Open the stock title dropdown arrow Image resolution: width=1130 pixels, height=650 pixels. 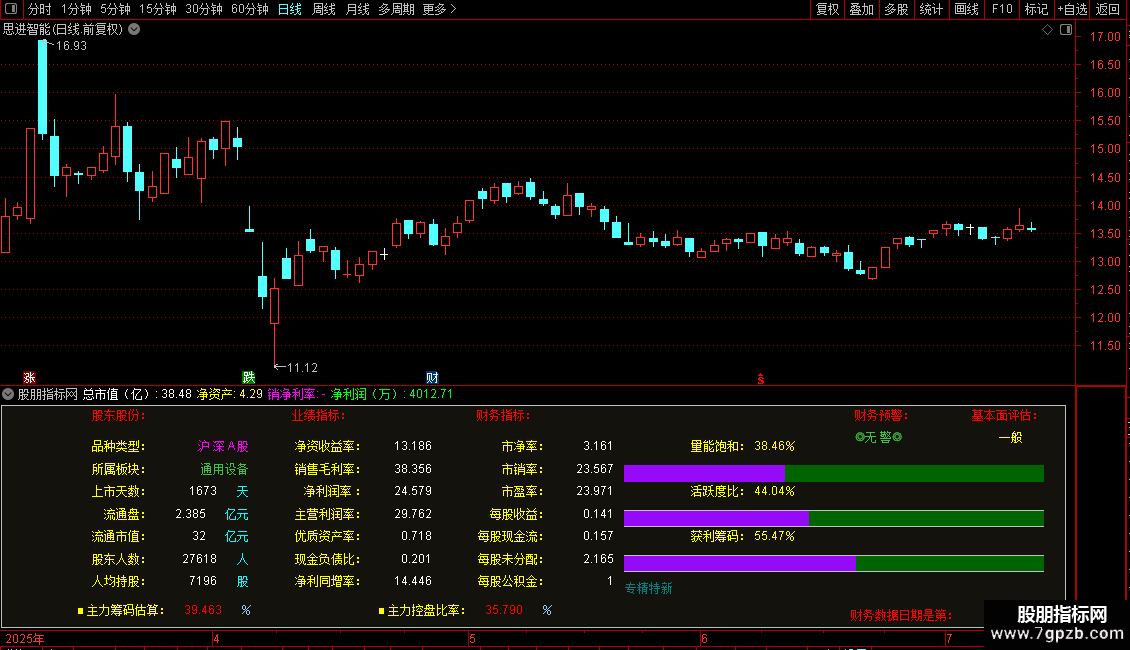pyautogui.click(x=134, y=30)
